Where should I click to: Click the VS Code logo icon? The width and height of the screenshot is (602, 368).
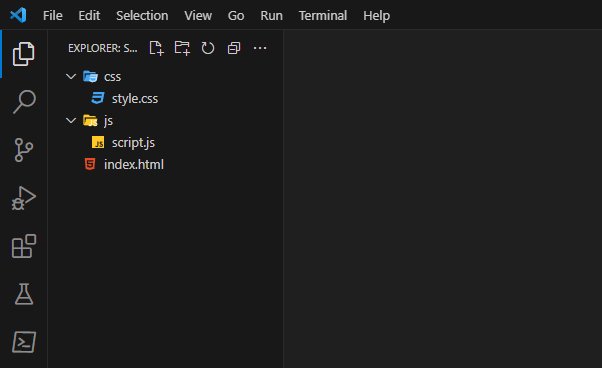tap(18, 15)
